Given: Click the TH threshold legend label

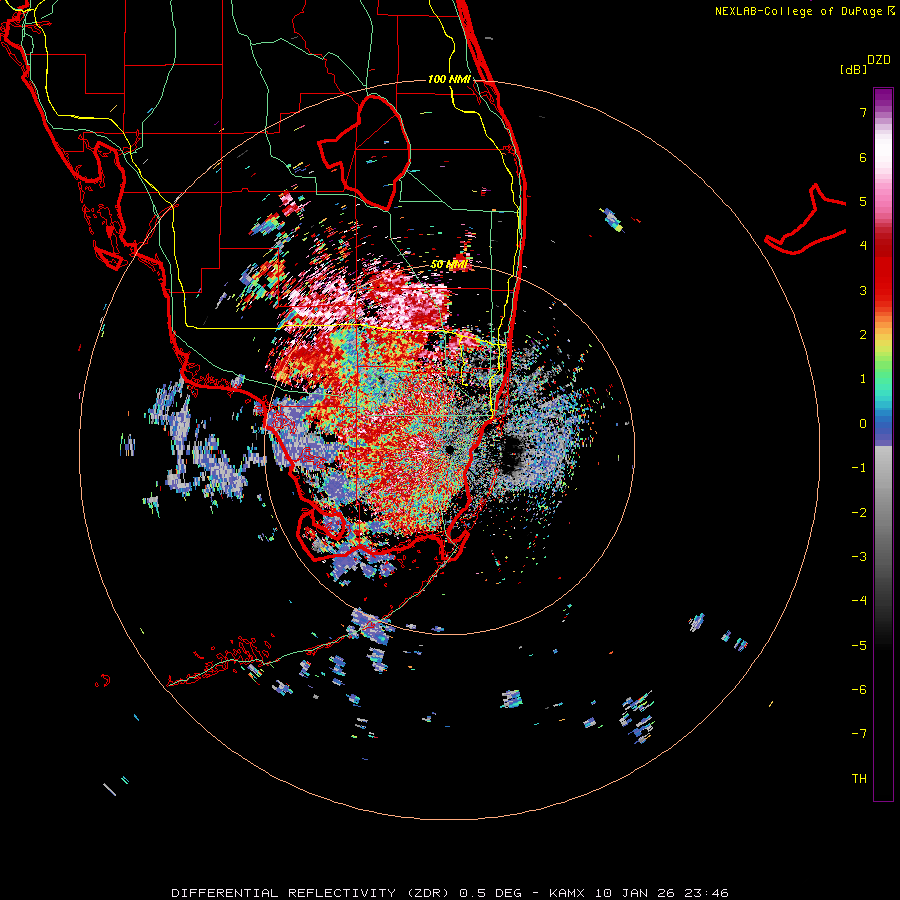Looking at the screenshot, I should (859, 779).
